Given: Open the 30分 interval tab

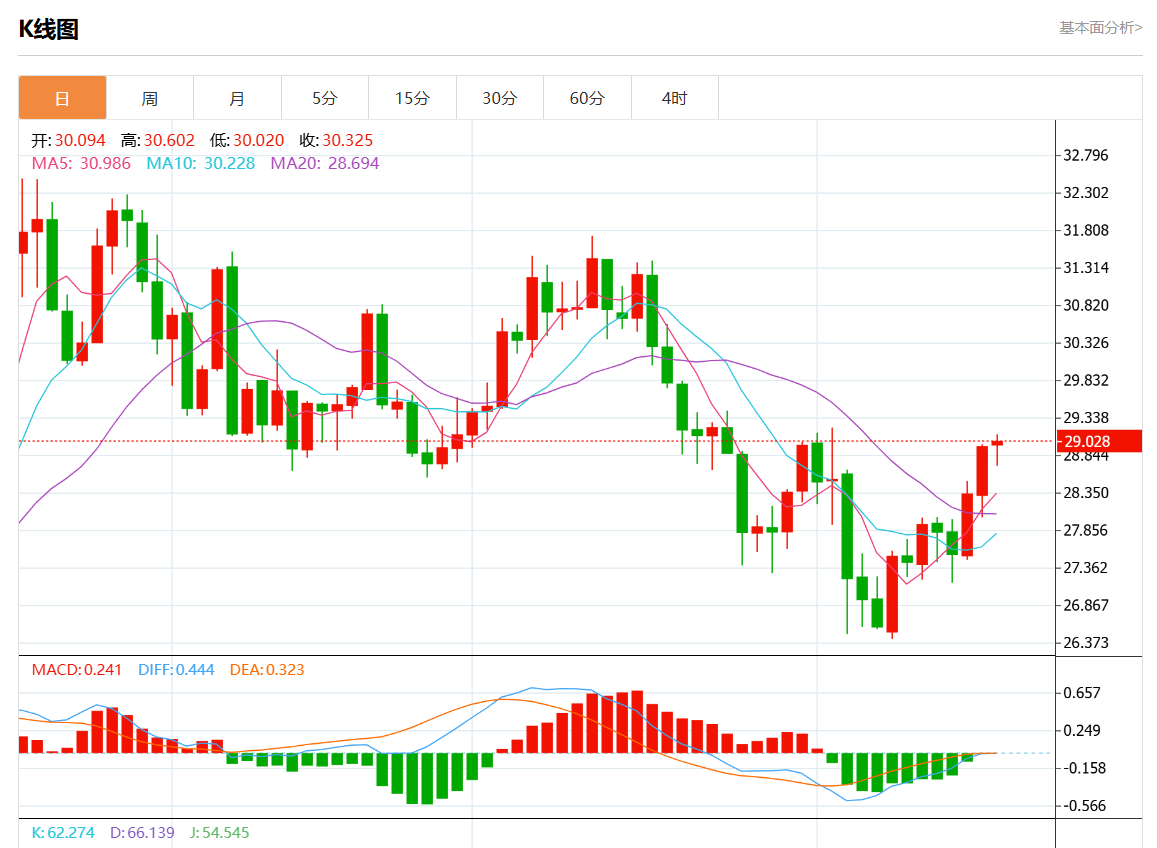Looking at the screenshot, I should pyautogui.click(x=500, y=98).
